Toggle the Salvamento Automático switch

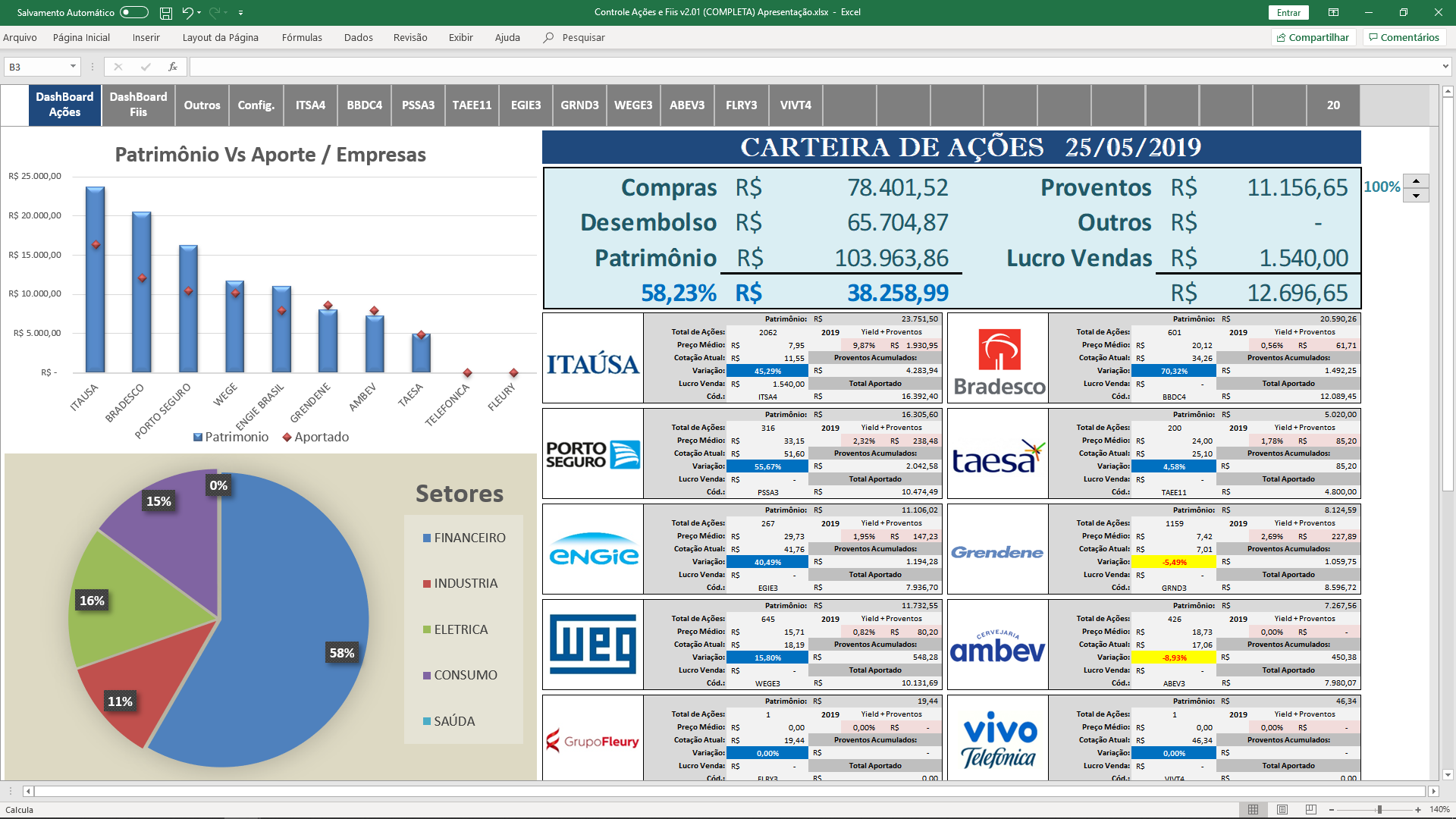tap(134, 12)
